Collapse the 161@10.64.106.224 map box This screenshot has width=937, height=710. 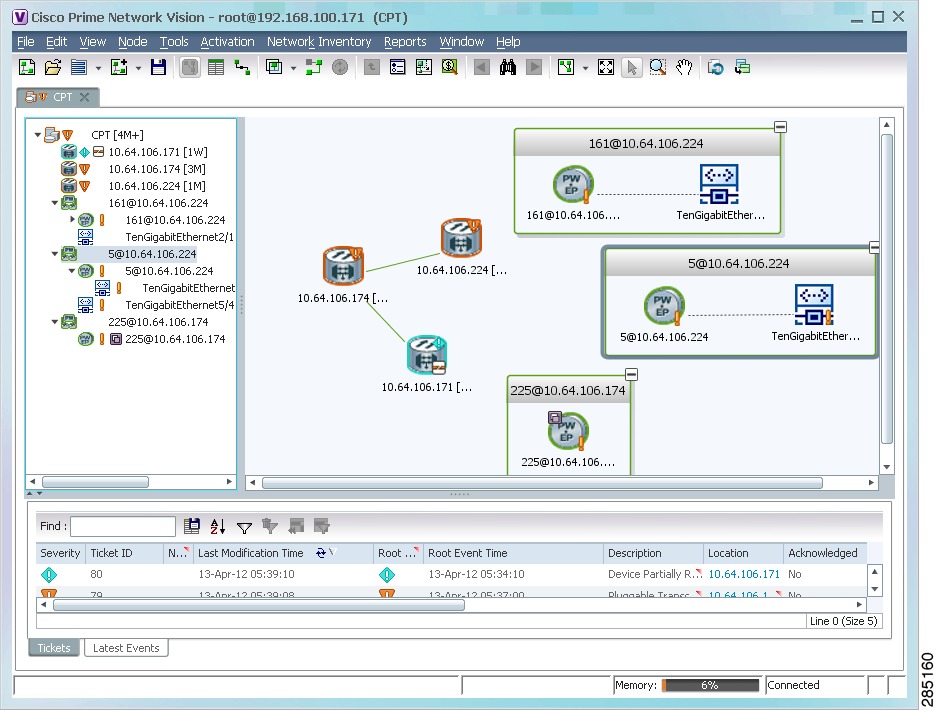pyautogui.click(x=780, y=127)
